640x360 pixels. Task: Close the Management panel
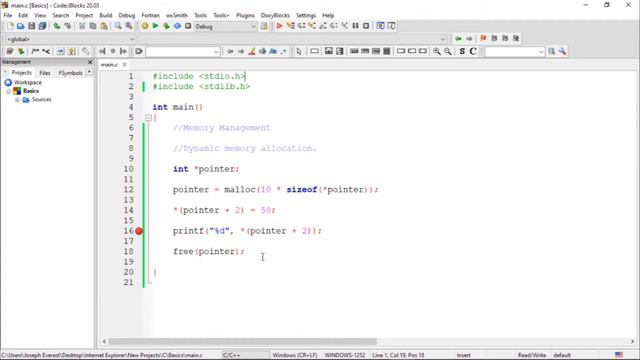[x=90, y=62]
